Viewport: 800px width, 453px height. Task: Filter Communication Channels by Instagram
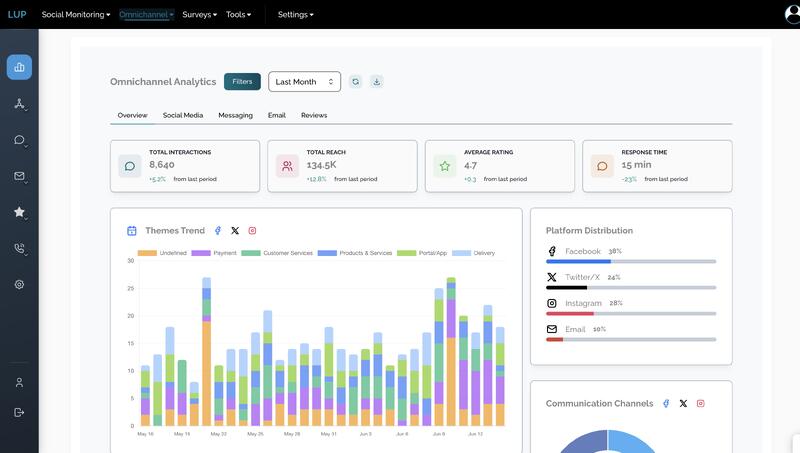coord(701,404)
